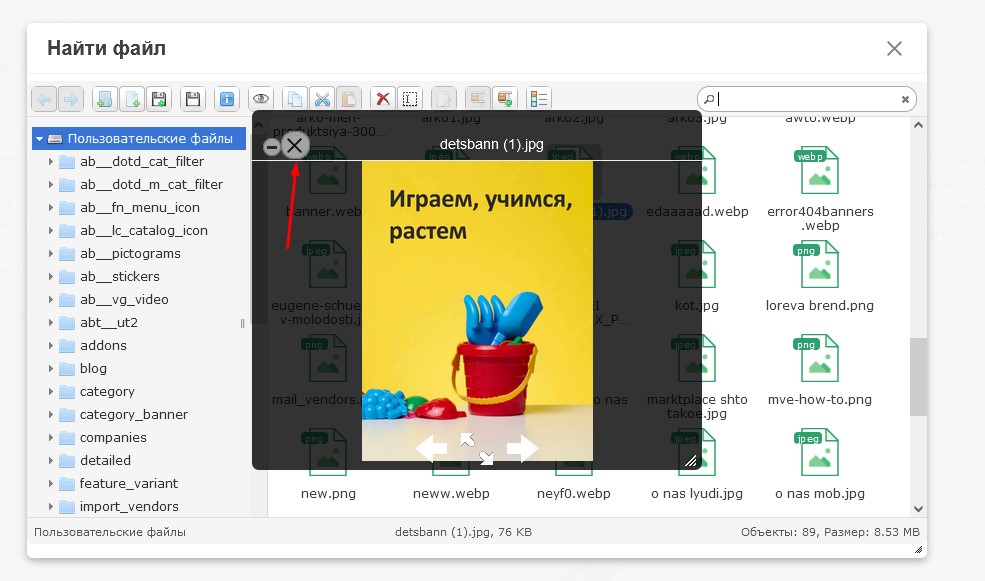Open the addons folder in tree
The width and height of the screenshot is (985, 581).
[103, 345]
